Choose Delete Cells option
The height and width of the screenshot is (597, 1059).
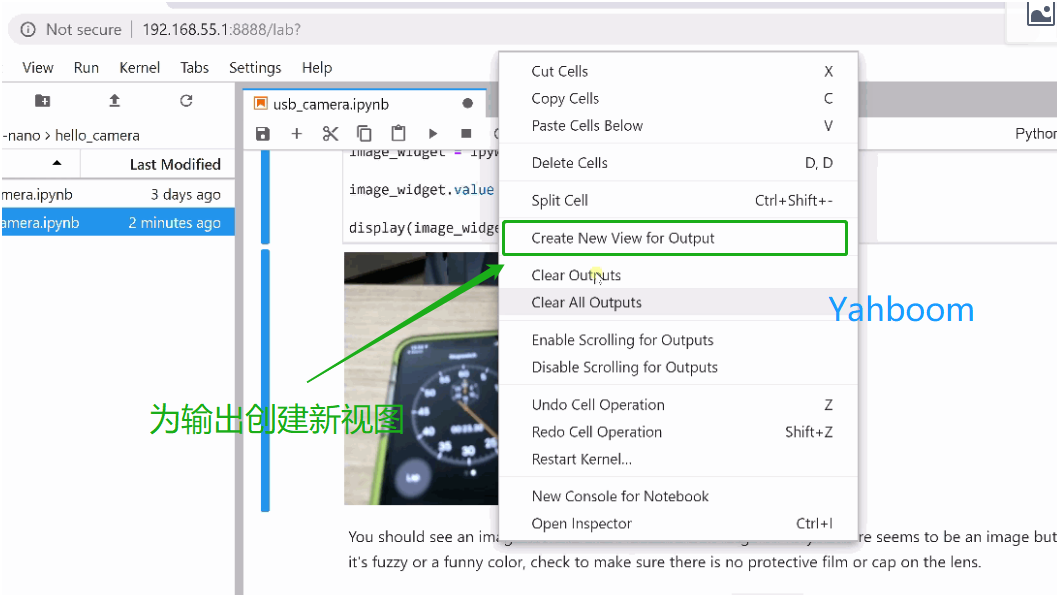click(x=679, y=163)
